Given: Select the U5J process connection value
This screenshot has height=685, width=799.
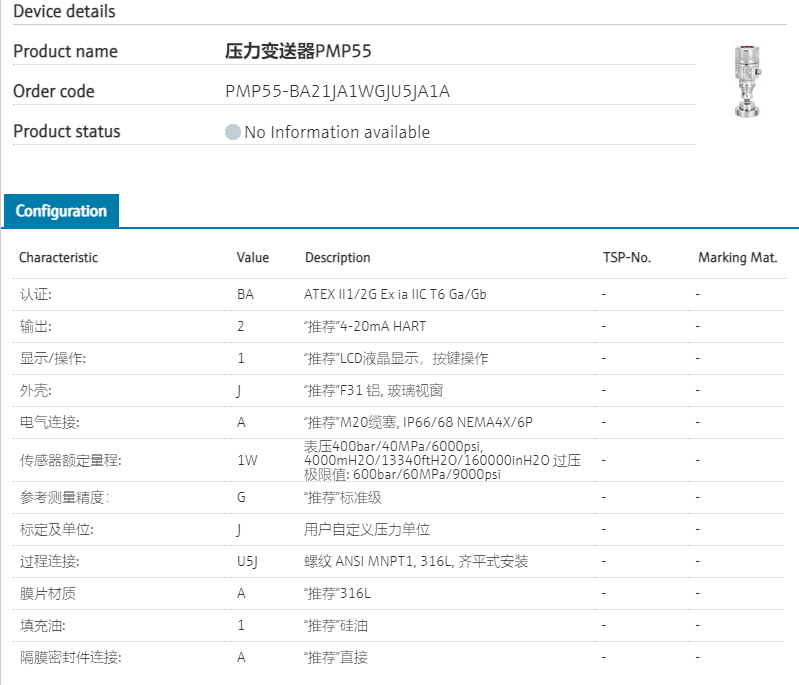Looking at the screenshot, I should pyautogui.click(x=248, y=561).
